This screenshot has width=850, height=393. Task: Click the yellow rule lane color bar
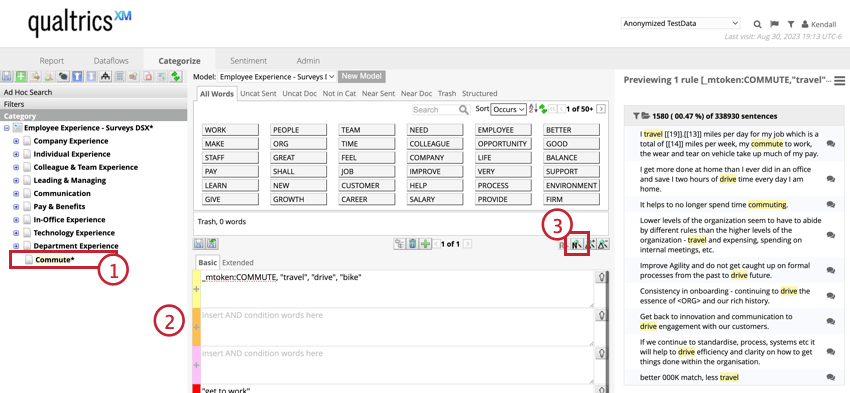point(196,289)
